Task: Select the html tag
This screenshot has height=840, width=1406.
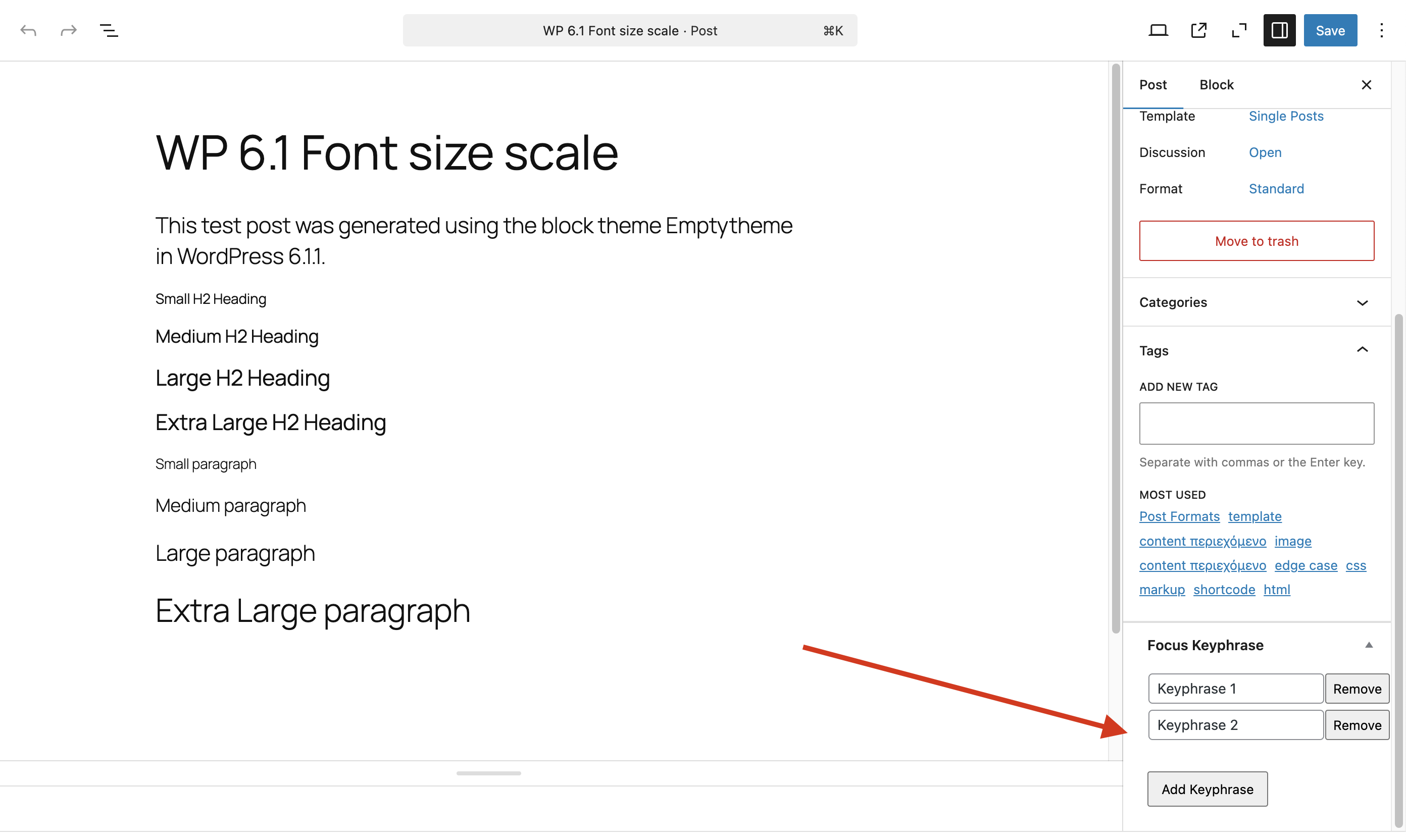Action: [x=1276, y=589]
